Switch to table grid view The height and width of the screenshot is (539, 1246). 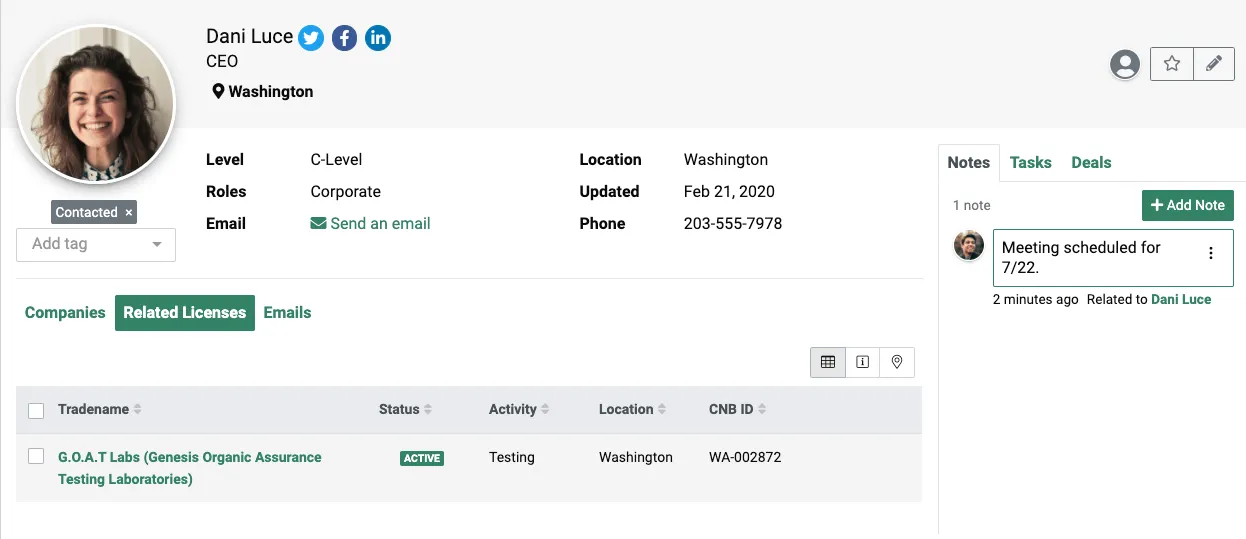828,362
